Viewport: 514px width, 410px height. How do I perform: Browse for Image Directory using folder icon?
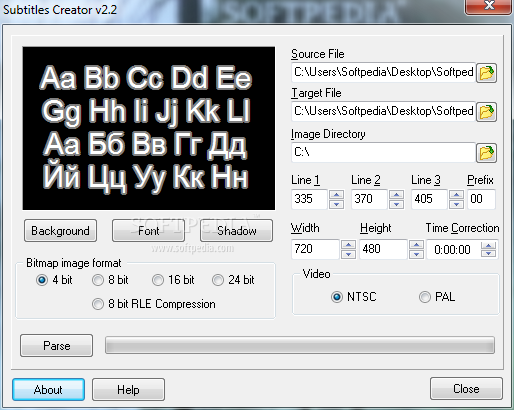[486, 153]
